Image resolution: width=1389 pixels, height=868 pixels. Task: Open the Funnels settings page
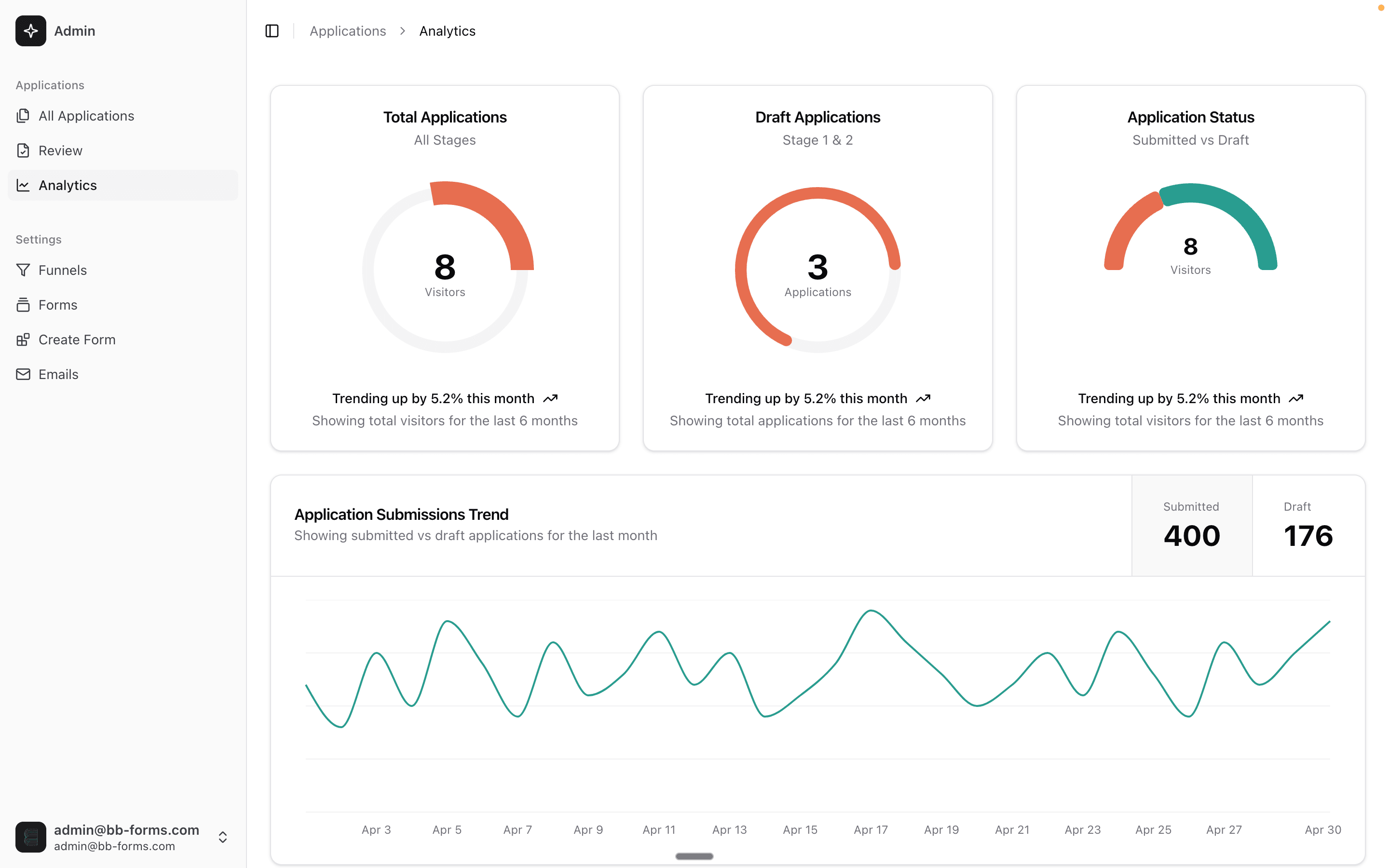click(63, 270)
